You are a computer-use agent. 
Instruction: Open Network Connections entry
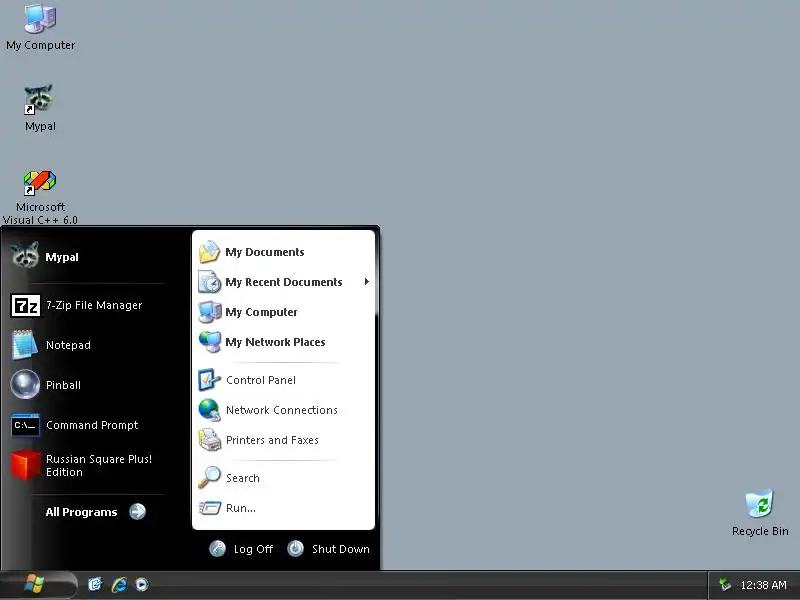[283, 410]
